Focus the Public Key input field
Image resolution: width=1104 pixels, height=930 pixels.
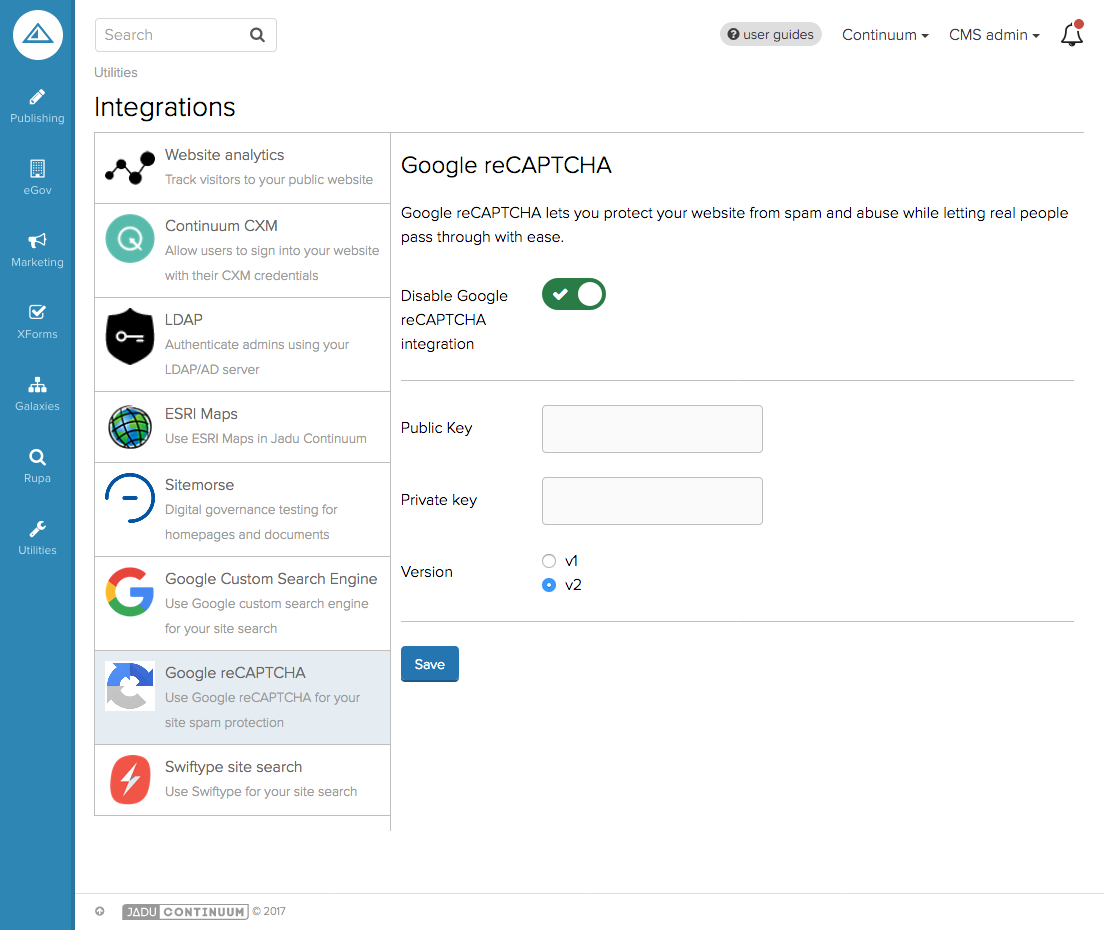652,429
